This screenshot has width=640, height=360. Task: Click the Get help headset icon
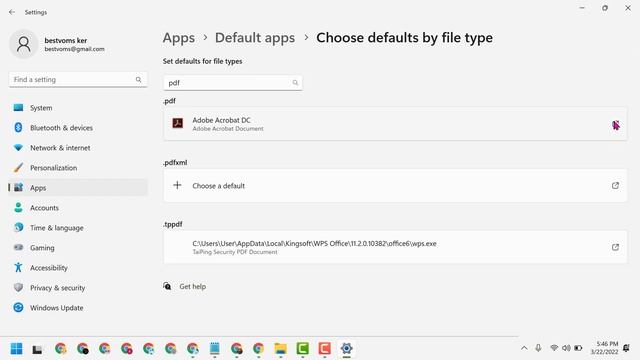167,286
